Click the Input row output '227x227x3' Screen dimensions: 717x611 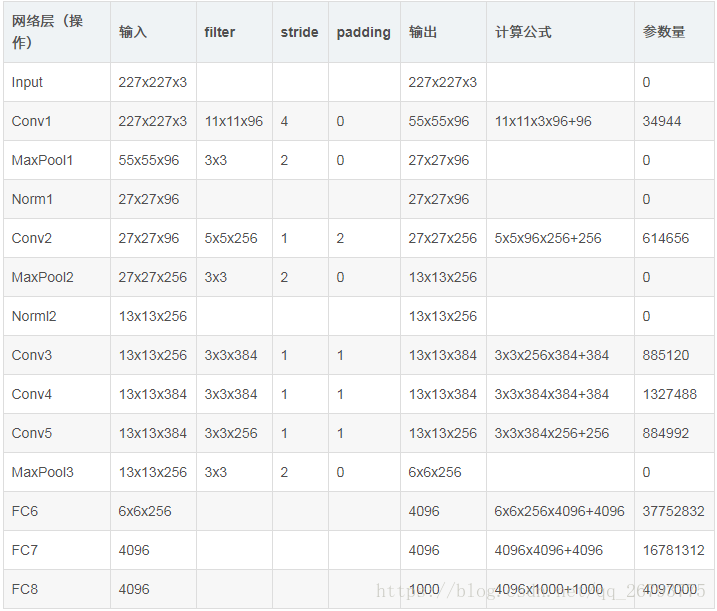point(443,82)
